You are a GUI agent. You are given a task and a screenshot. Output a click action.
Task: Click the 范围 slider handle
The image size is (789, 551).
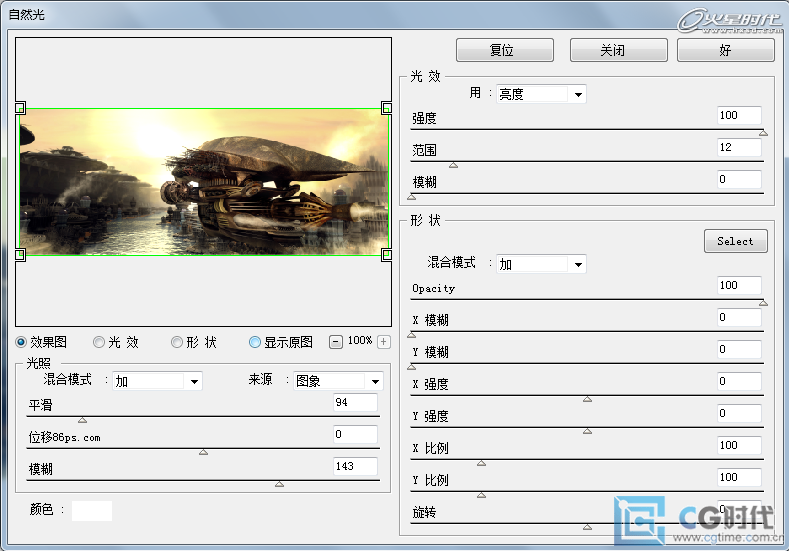(453, 165)
